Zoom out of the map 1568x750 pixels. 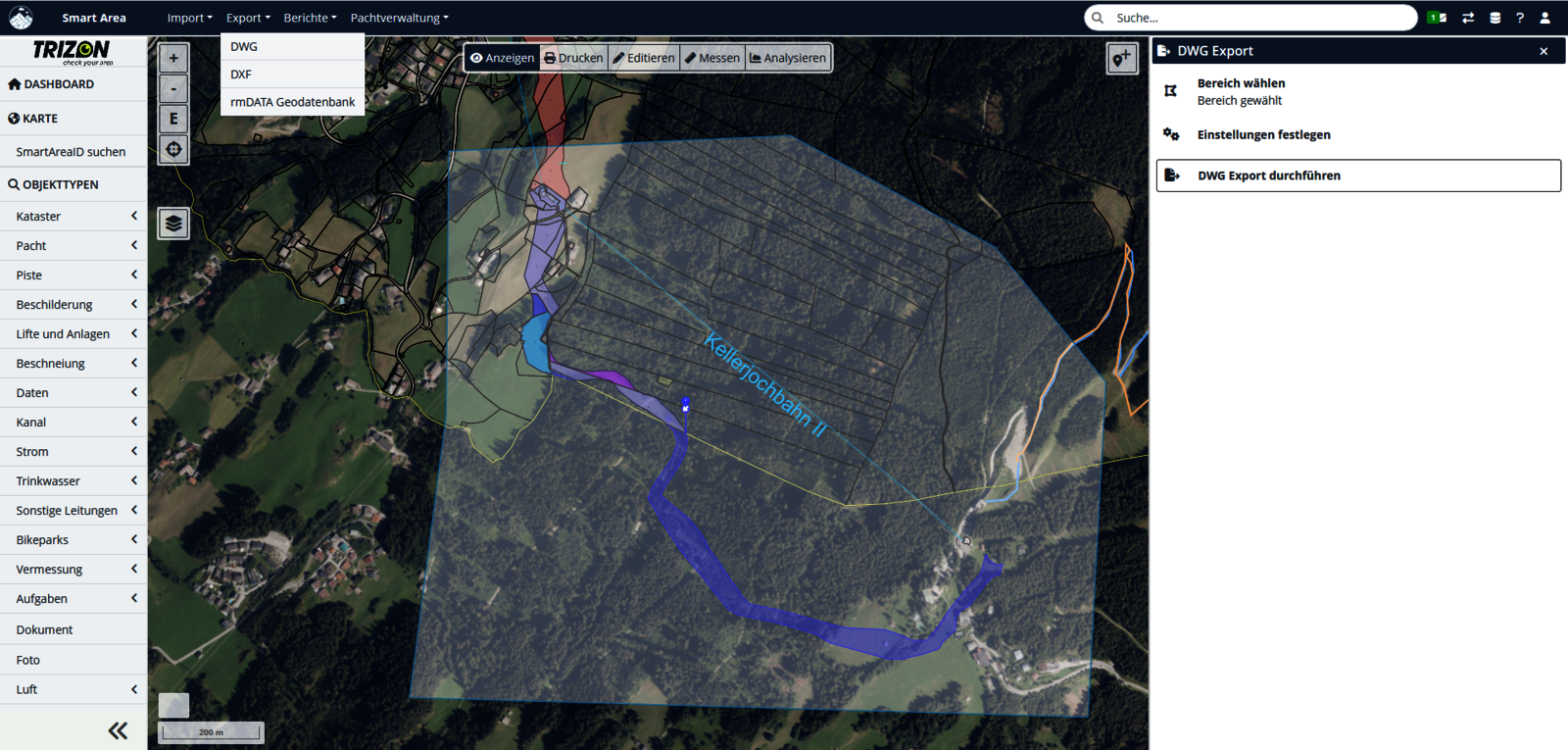[x=173, y=88]
